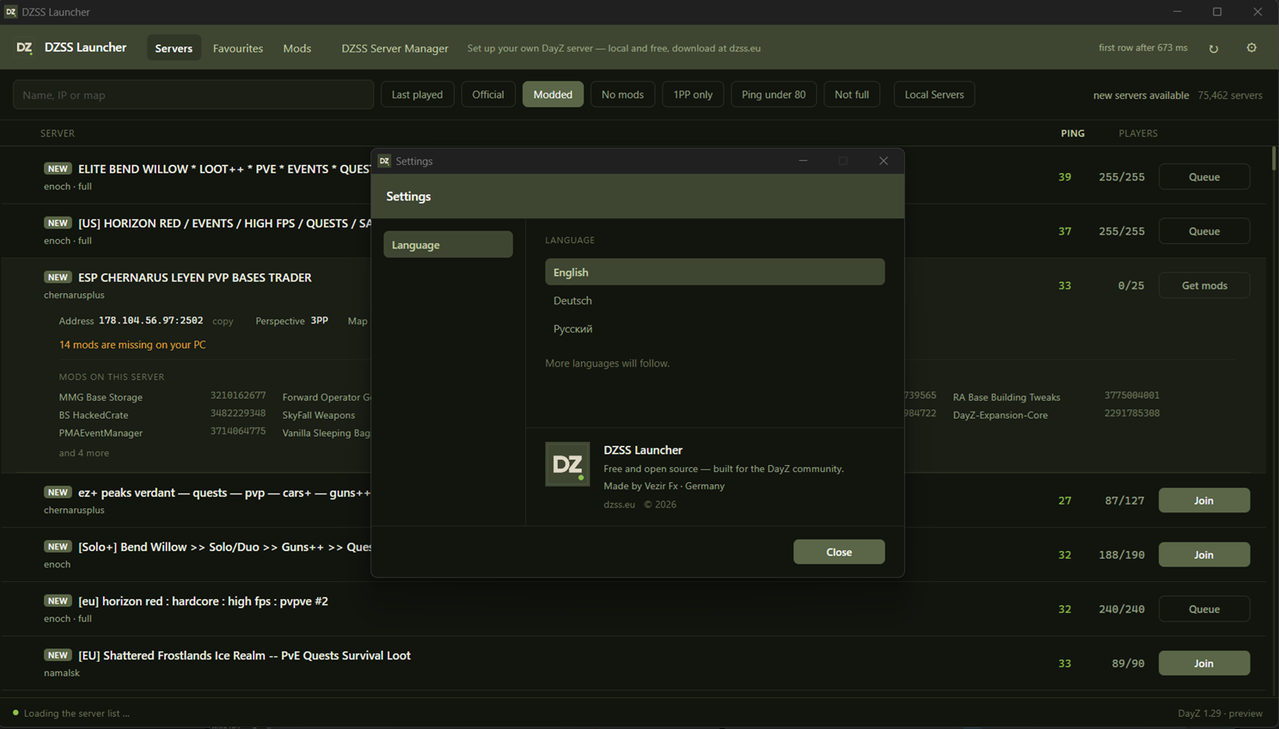Click the eu horizon red hardcore server title
The image size is (1279, 729).
coord(203,602)
